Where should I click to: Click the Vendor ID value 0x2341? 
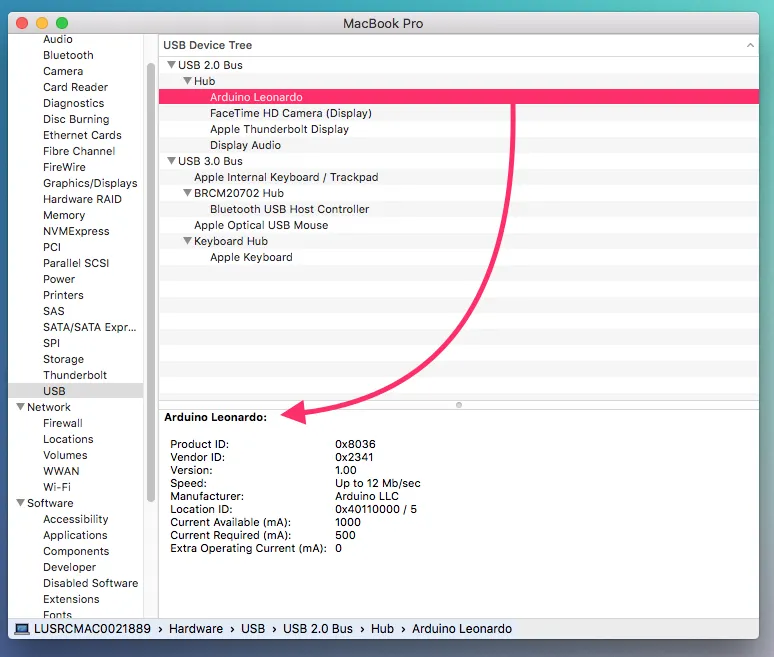click(x=354, y=457)
